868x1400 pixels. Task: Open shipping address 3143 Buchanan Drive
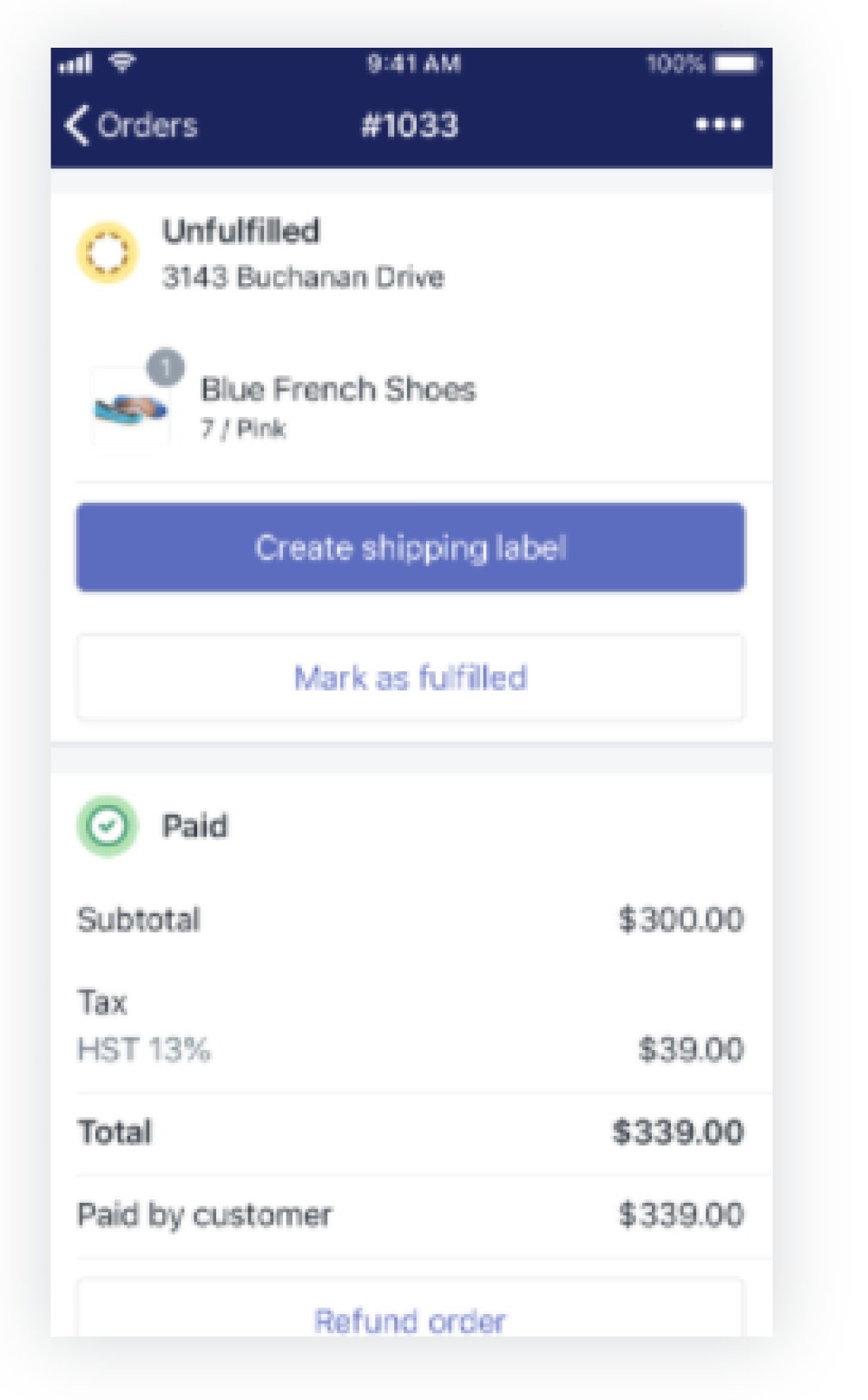pos(303,277)
